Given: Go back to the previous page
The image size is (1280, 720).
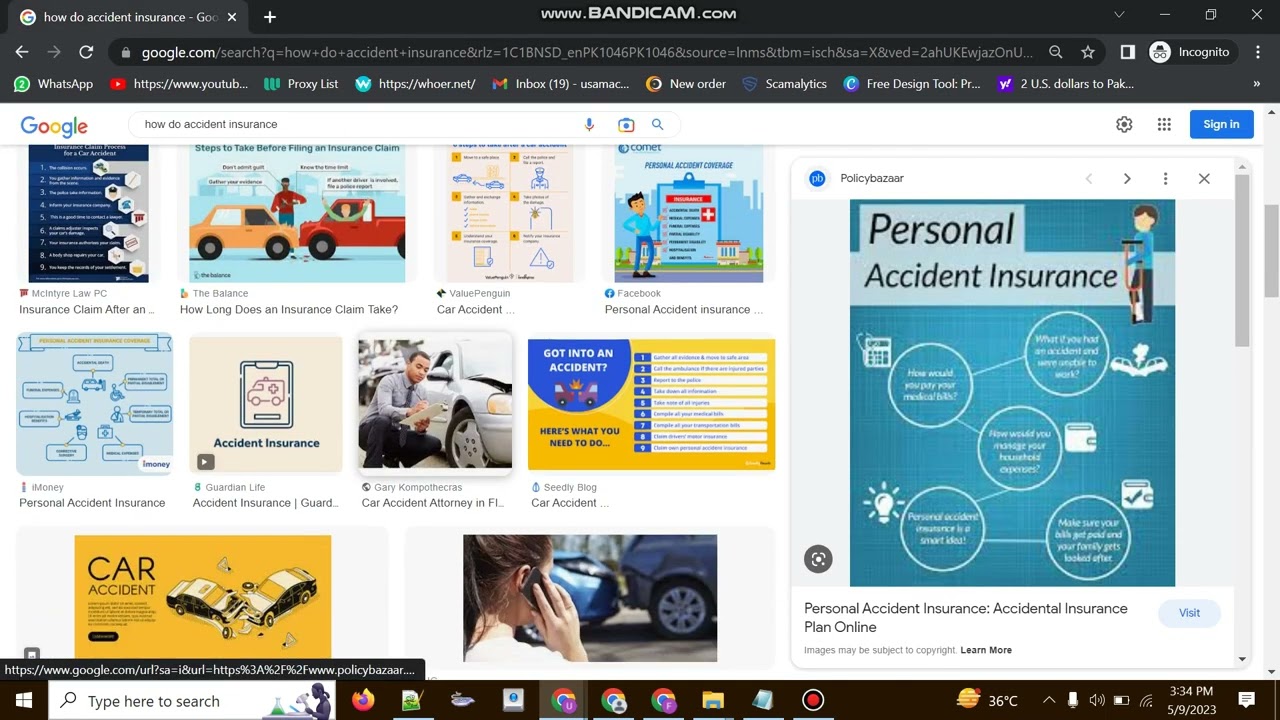Looking at the screenshot, I should click(22, 52).
